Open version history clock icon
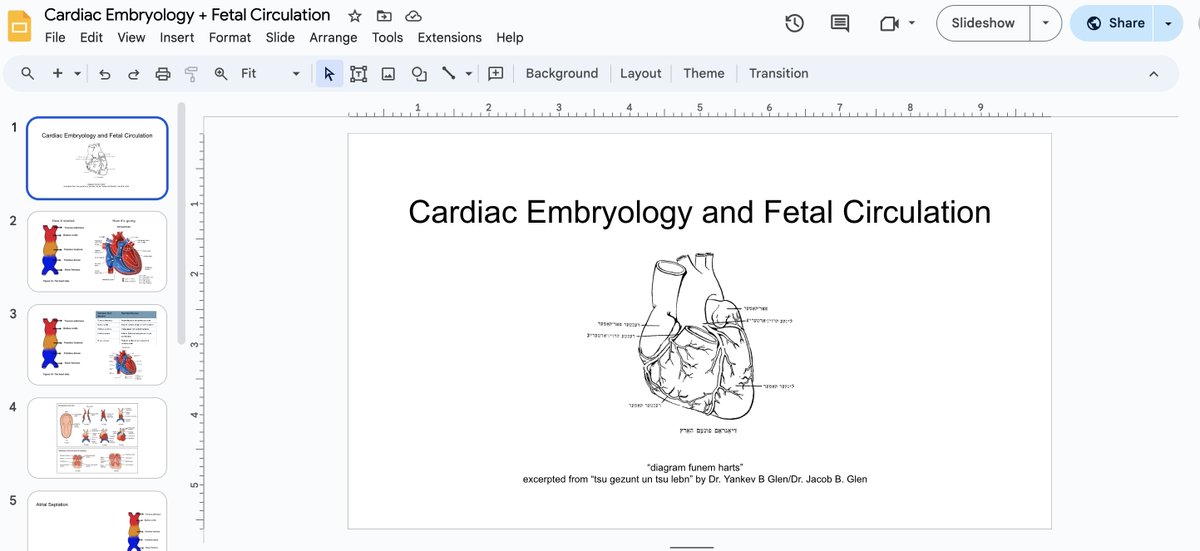1200x551 pixels. tap(795, 23)
